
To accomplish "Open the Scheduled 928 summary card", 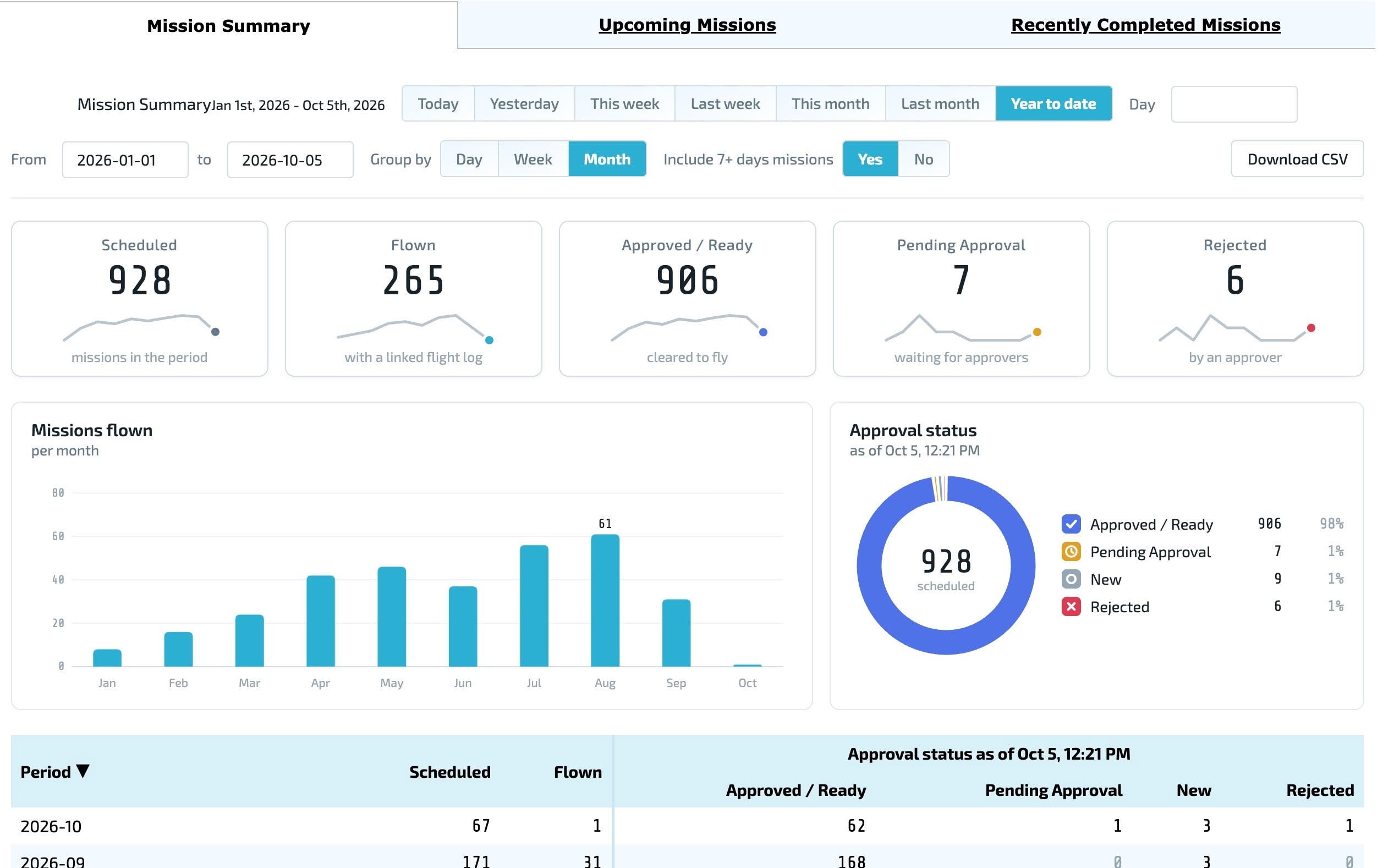I will [x=140, y=299].
